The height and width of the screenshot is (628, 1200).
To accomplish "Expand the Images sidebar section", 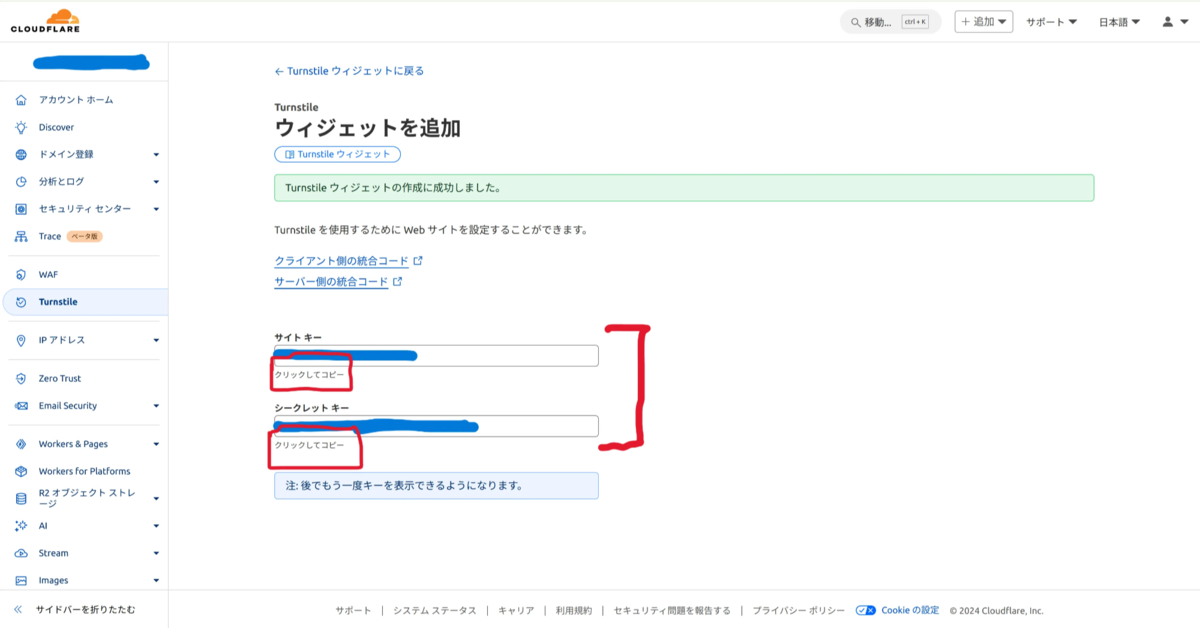I will click(x=156, y=580).
